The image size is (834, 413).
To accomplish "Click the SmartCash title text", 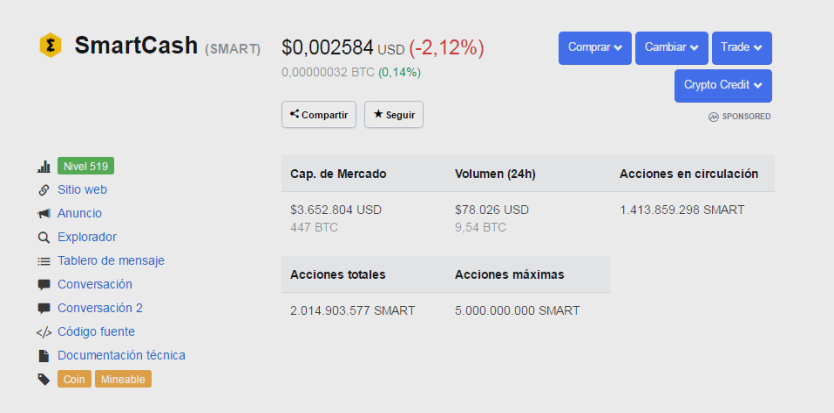I will [x=136, y=45].
